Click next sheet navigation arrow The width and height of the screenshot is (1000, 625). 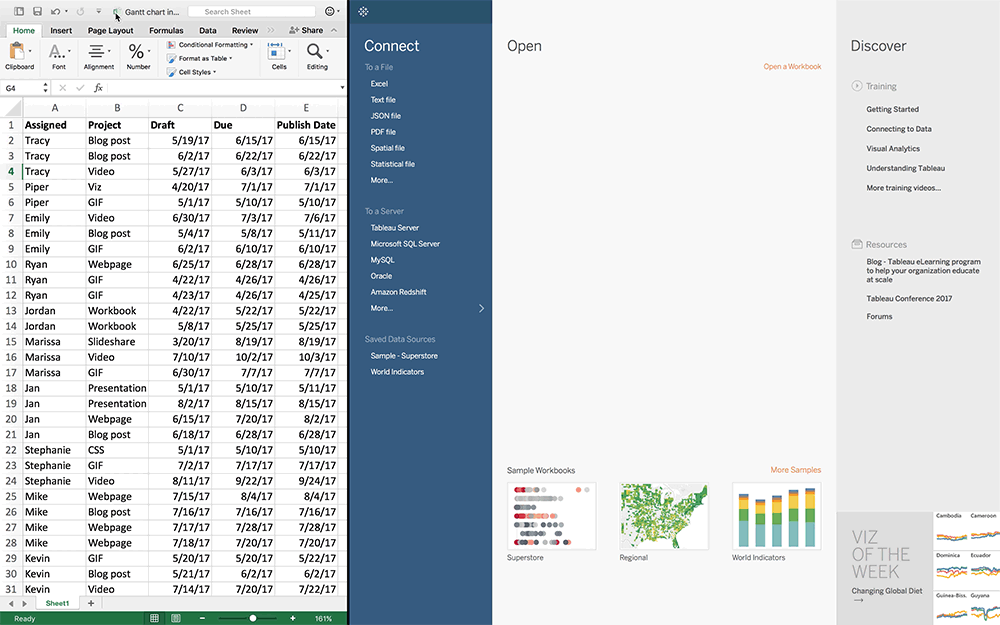pyautogui.click(x=24, y=603)
